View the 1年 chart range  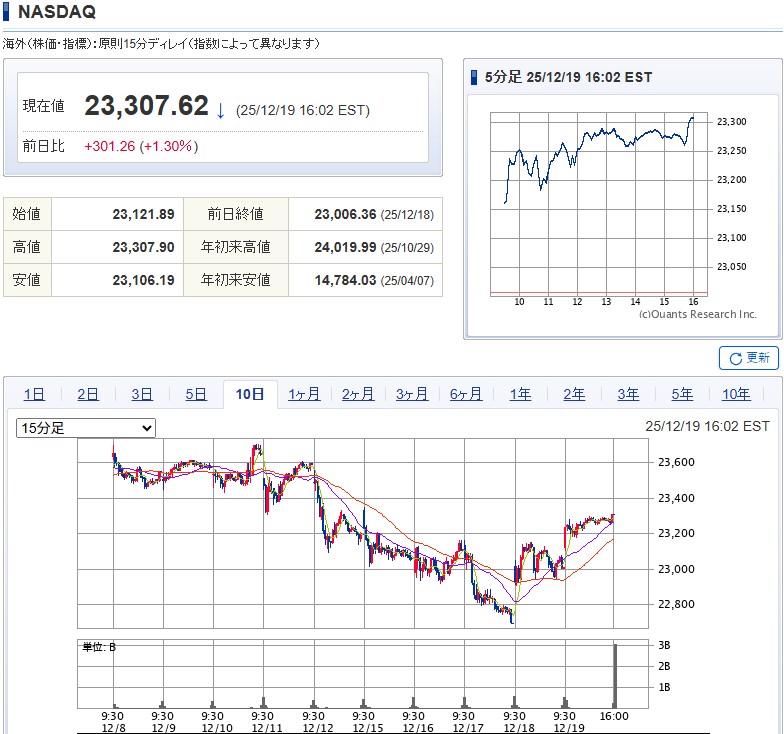[520, 394]
